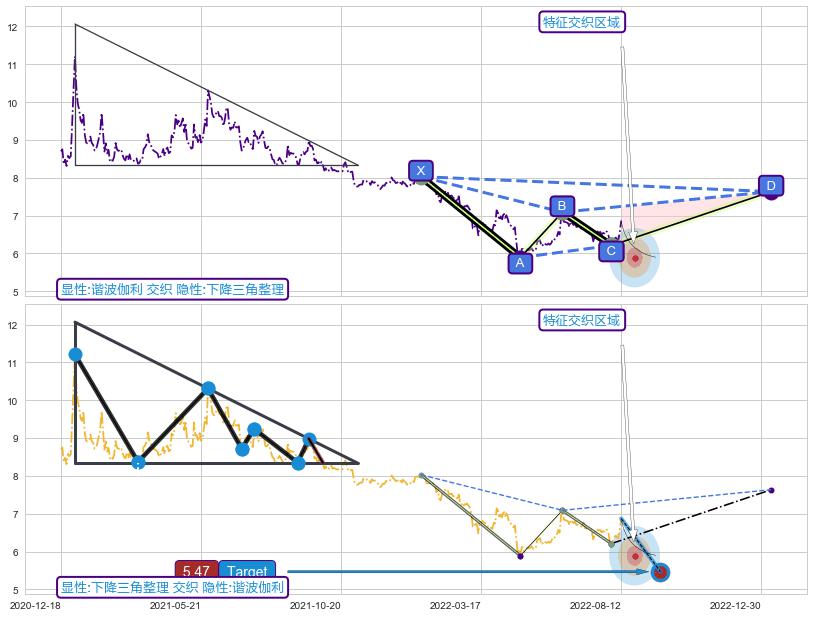The height and width of the screenshot is (617, 813).
Task: Click the B point marker label
Action: click(x=562, y=206)
